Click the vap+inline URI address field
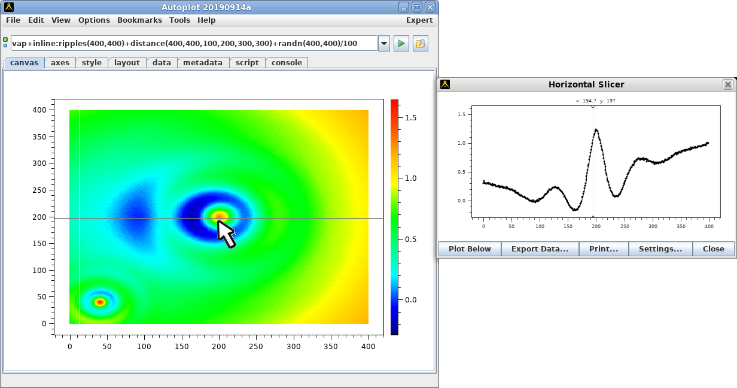Viewport: 737px width, 388px height. click(x=194, y=43)
